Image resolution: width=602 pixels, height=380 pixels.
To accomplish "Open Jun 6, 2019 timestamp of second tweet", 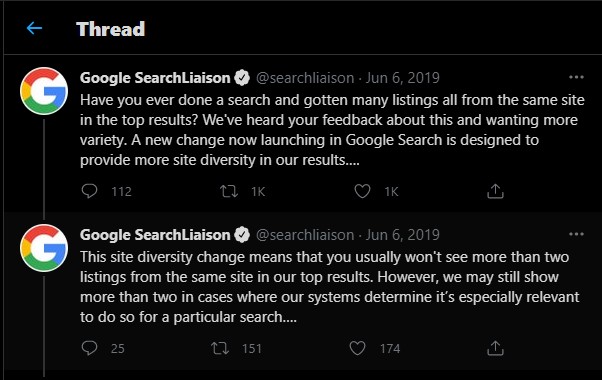I will click(402, 235).
